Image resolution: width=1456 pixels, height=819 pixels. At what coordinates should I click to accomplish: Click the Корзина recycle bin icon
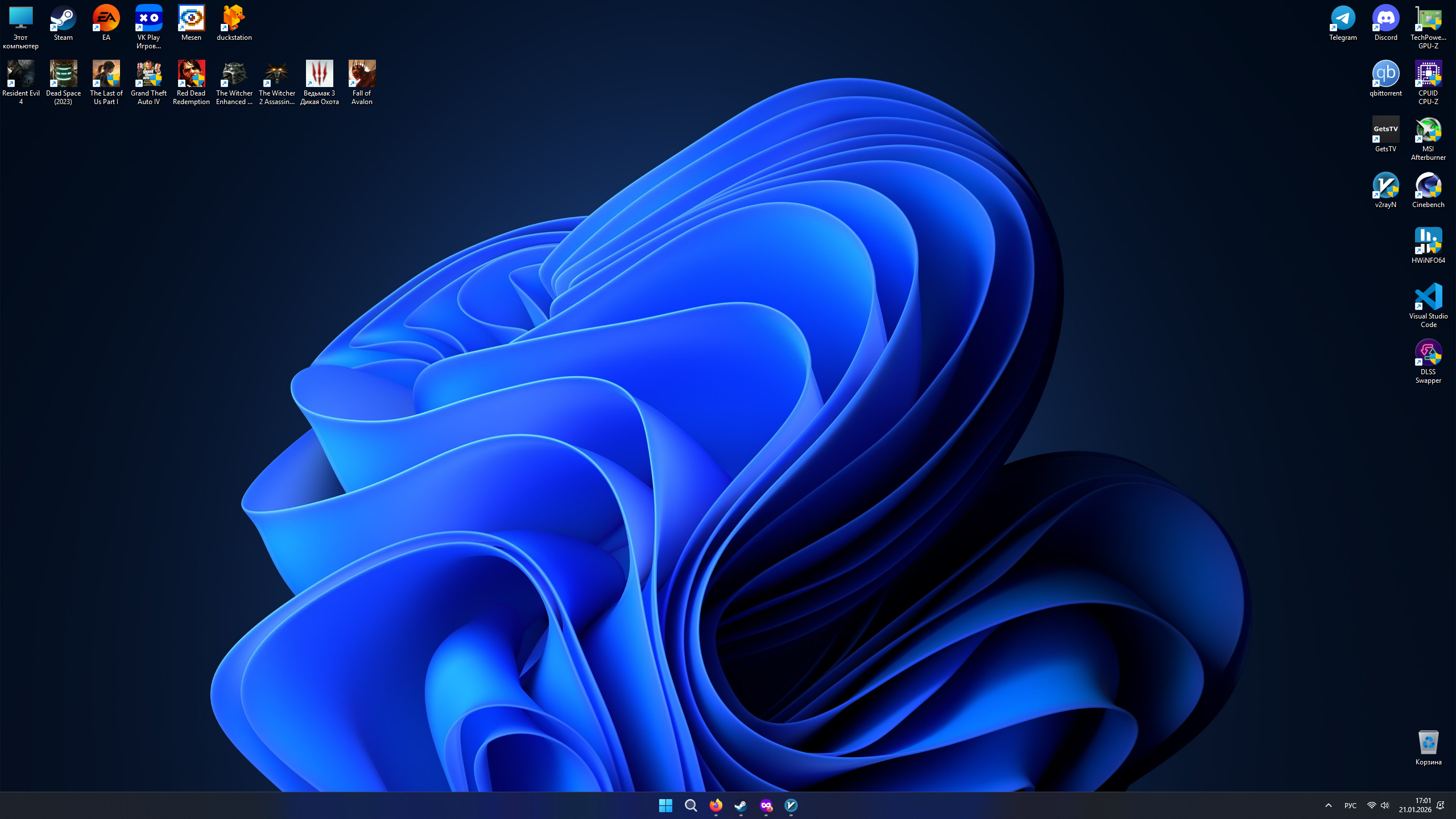point(1428,747)
